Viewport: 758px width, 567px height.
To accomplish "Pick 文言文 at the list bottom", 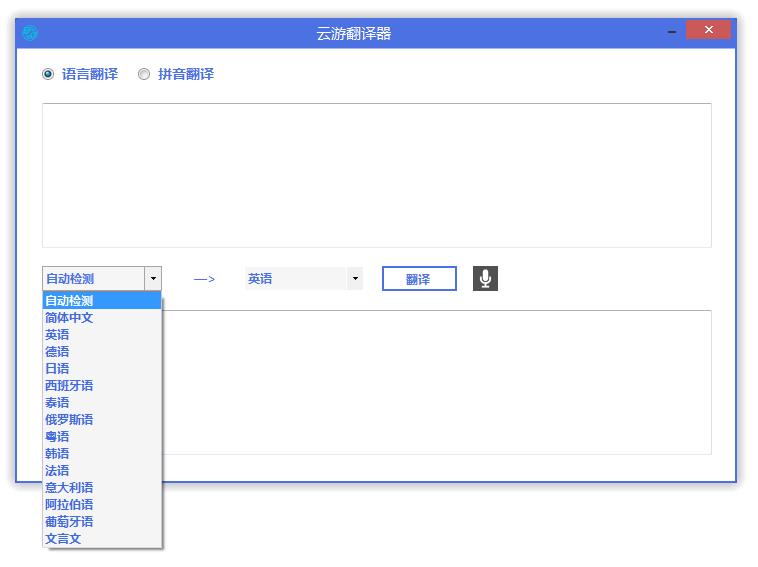I will coord(63,539).
